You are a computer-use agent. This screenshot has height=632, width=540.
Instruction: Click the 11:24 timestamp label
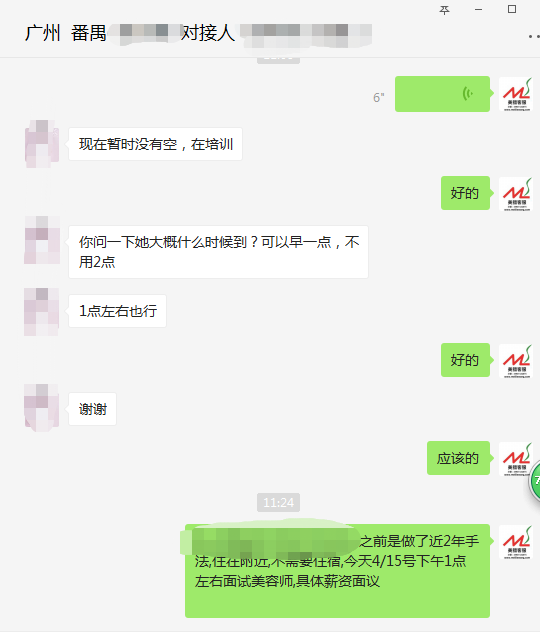(278, 502)
